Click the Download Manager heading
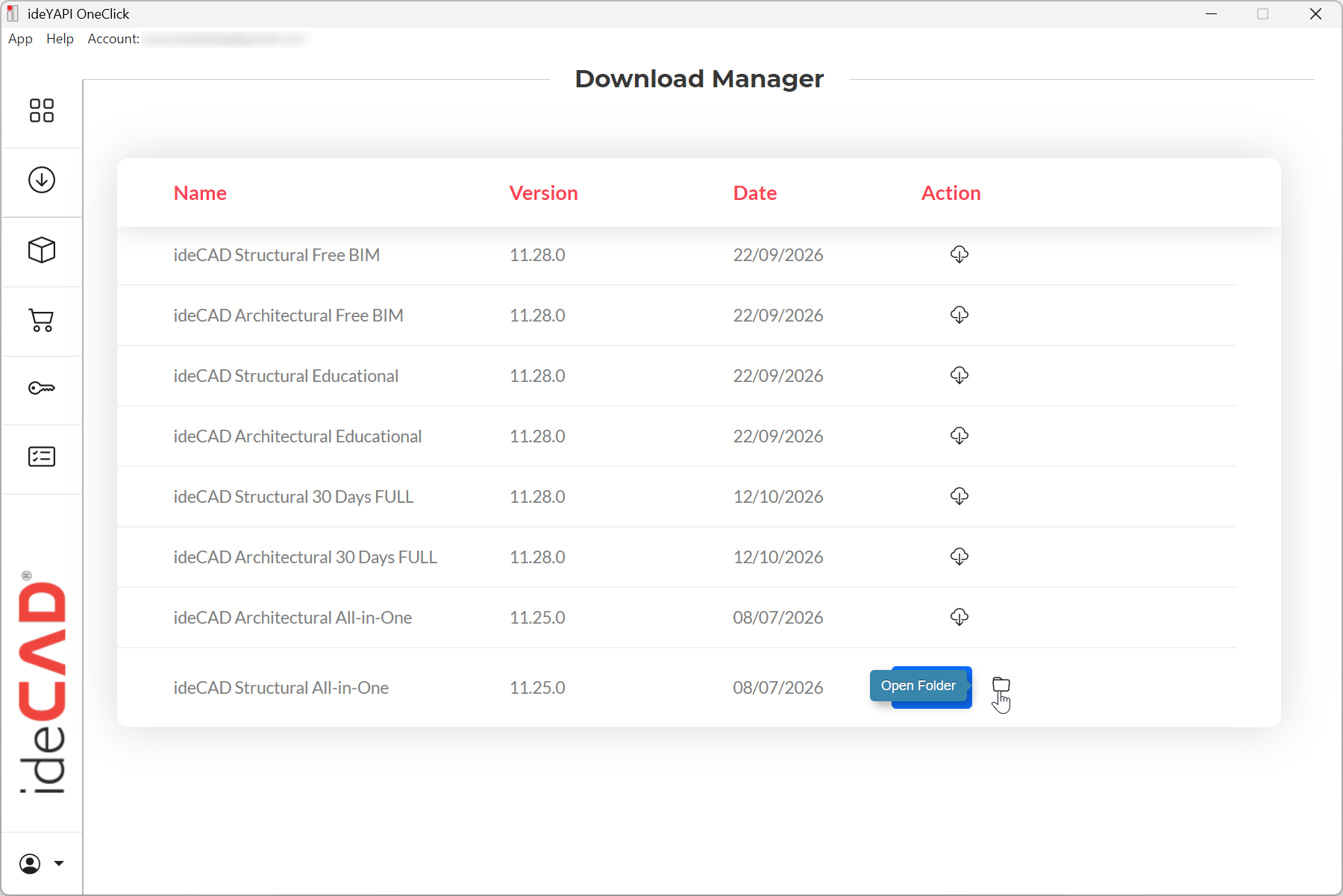Screen dimensions: 1343x896 coord(699,79)
